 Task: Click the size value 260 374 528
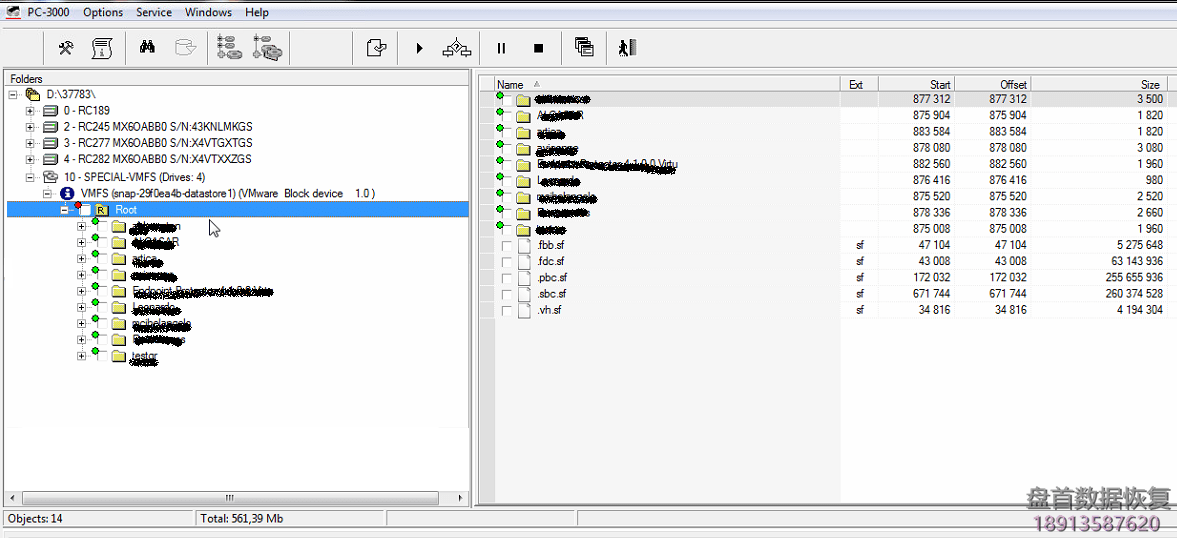click(1134, 294)
